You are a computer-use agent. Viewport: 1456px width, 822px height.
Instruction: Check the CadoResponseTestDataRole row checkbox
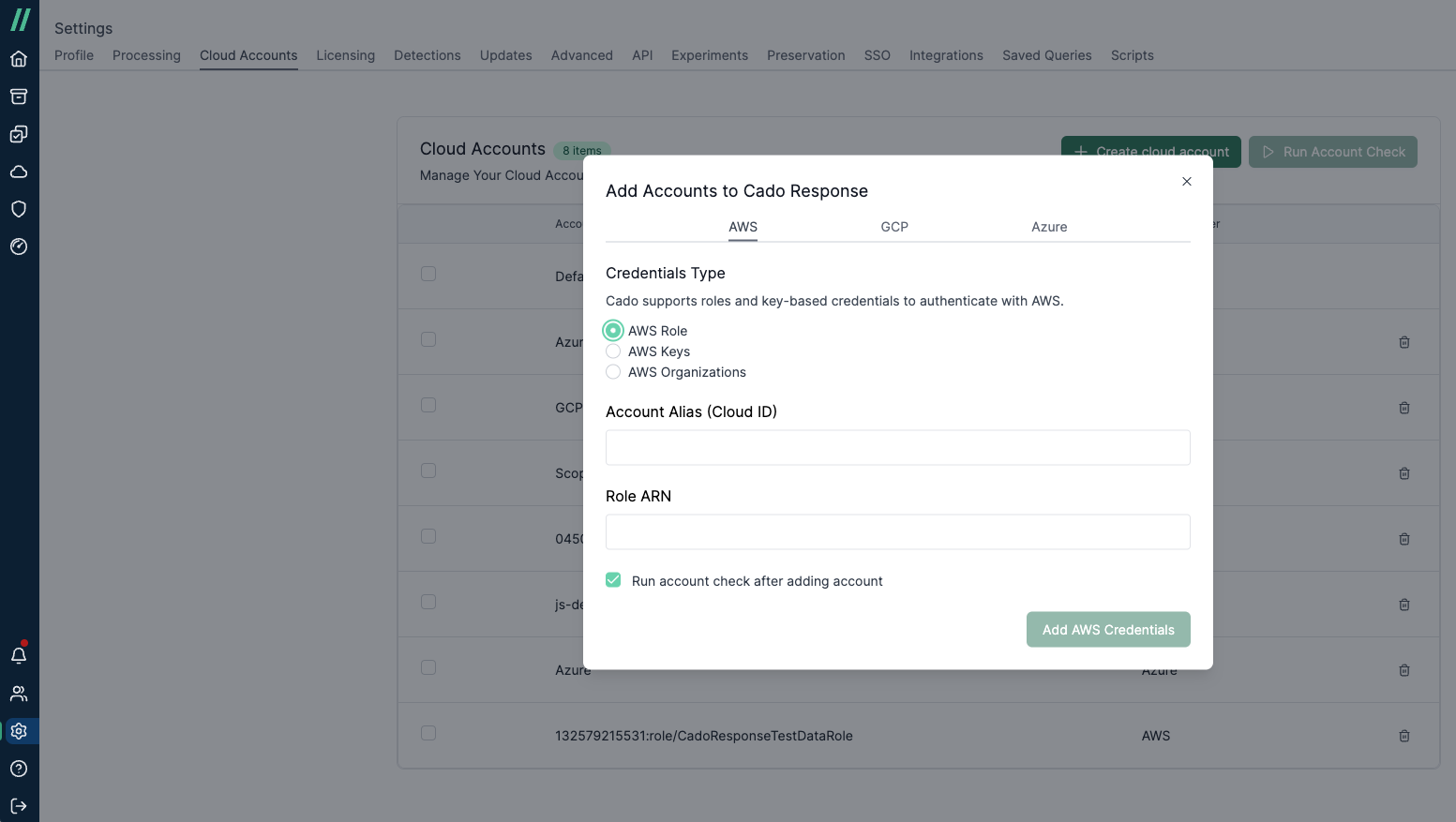click(428, 733)
